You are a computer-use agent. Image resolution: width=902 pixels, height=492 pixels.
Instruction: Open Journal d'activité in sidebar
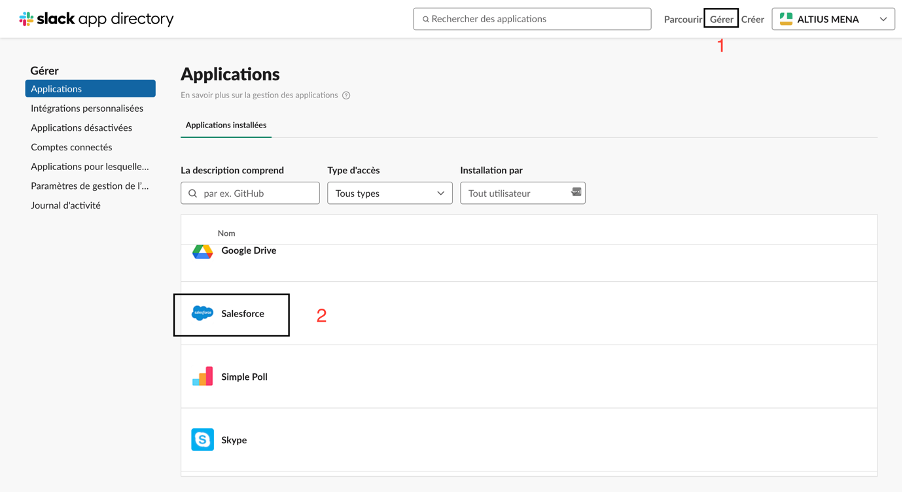pos(66,205)
